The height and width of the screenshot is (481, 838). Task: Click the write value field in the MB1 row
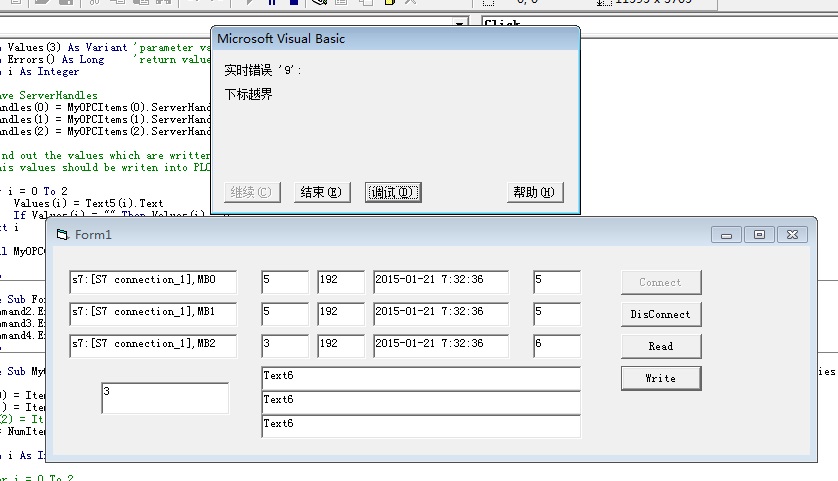557,314
